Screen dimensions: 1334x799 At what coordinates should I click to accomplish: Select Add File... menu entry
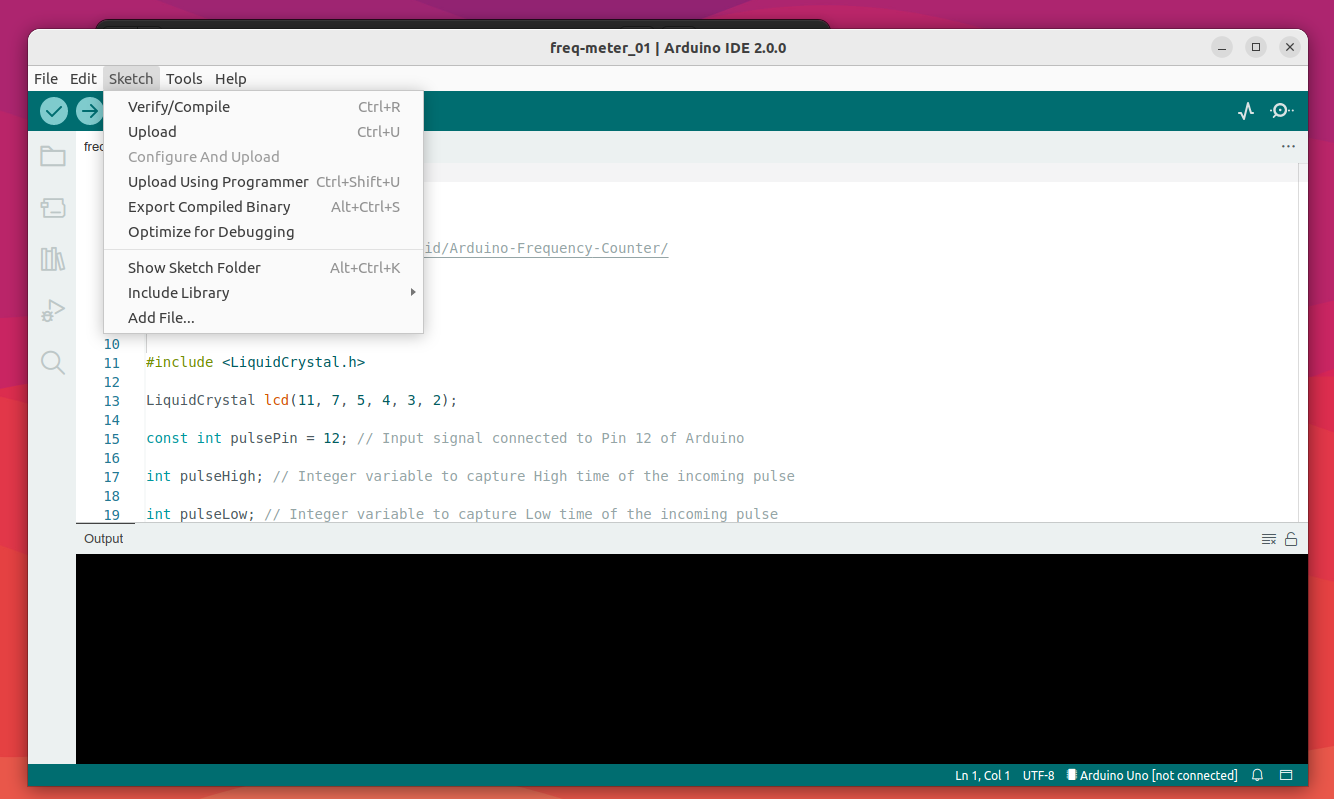coord(264,318)
